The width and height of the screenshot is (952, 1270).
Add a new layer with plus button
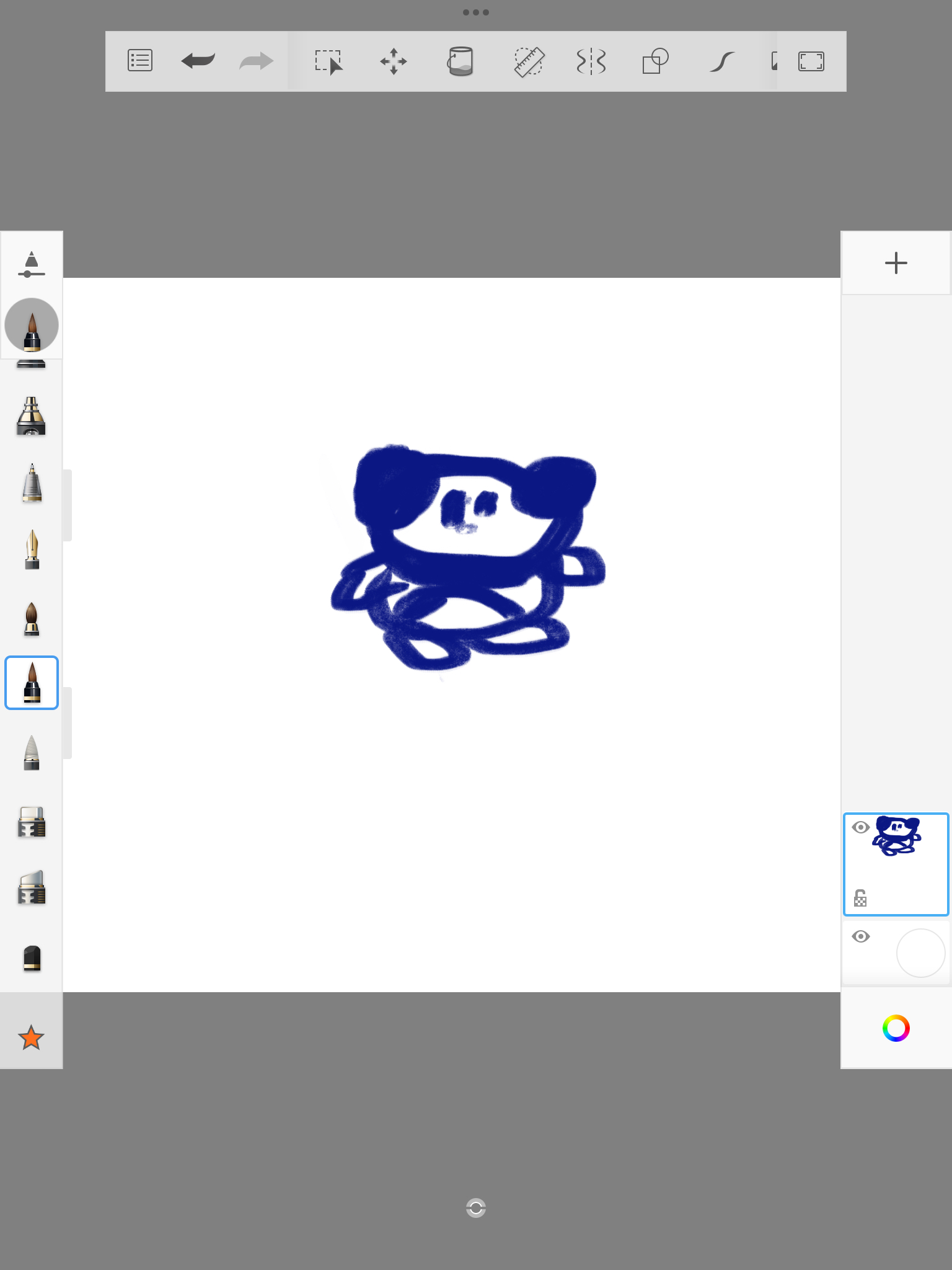tap(896, 263)
